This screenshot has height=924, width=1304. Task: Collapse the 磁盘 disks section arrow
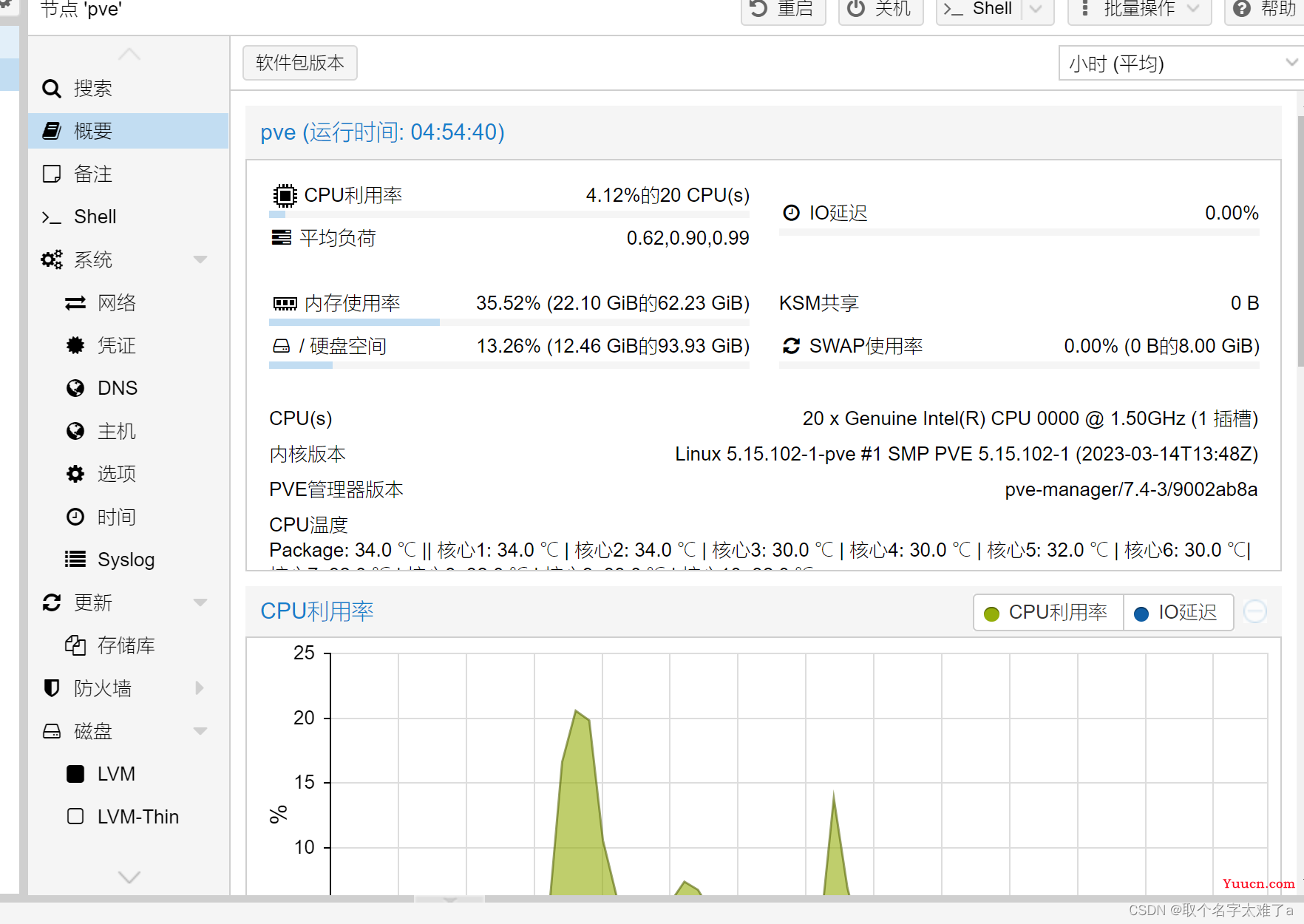(200, 731)
